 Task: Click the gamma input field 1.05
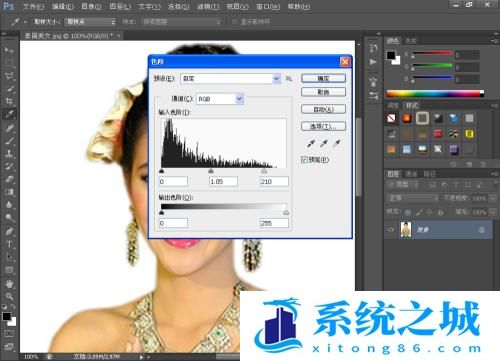(x=223, y=181)
